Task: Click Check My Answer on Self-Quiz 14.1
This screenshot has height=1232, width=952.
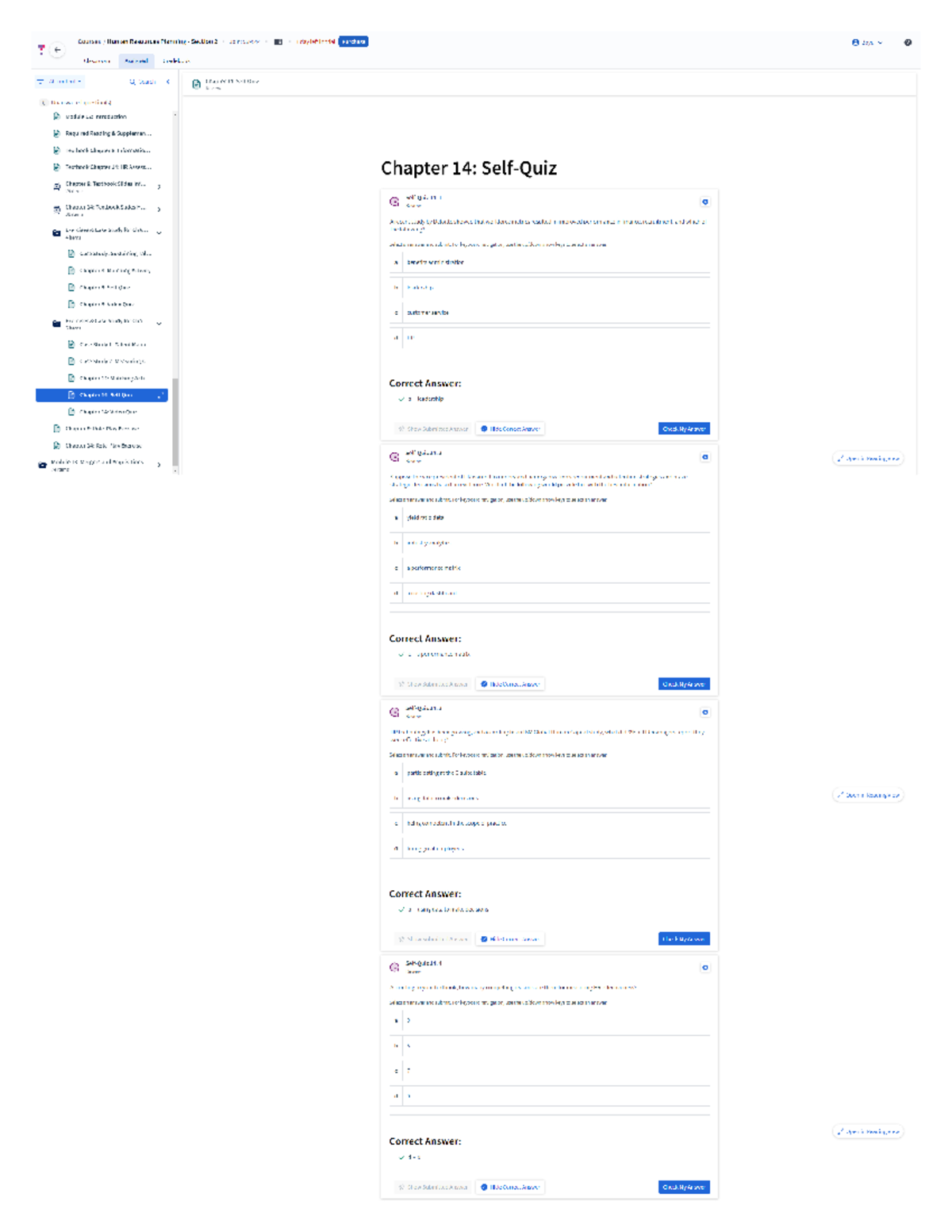Action: click(x=684, y=429)
